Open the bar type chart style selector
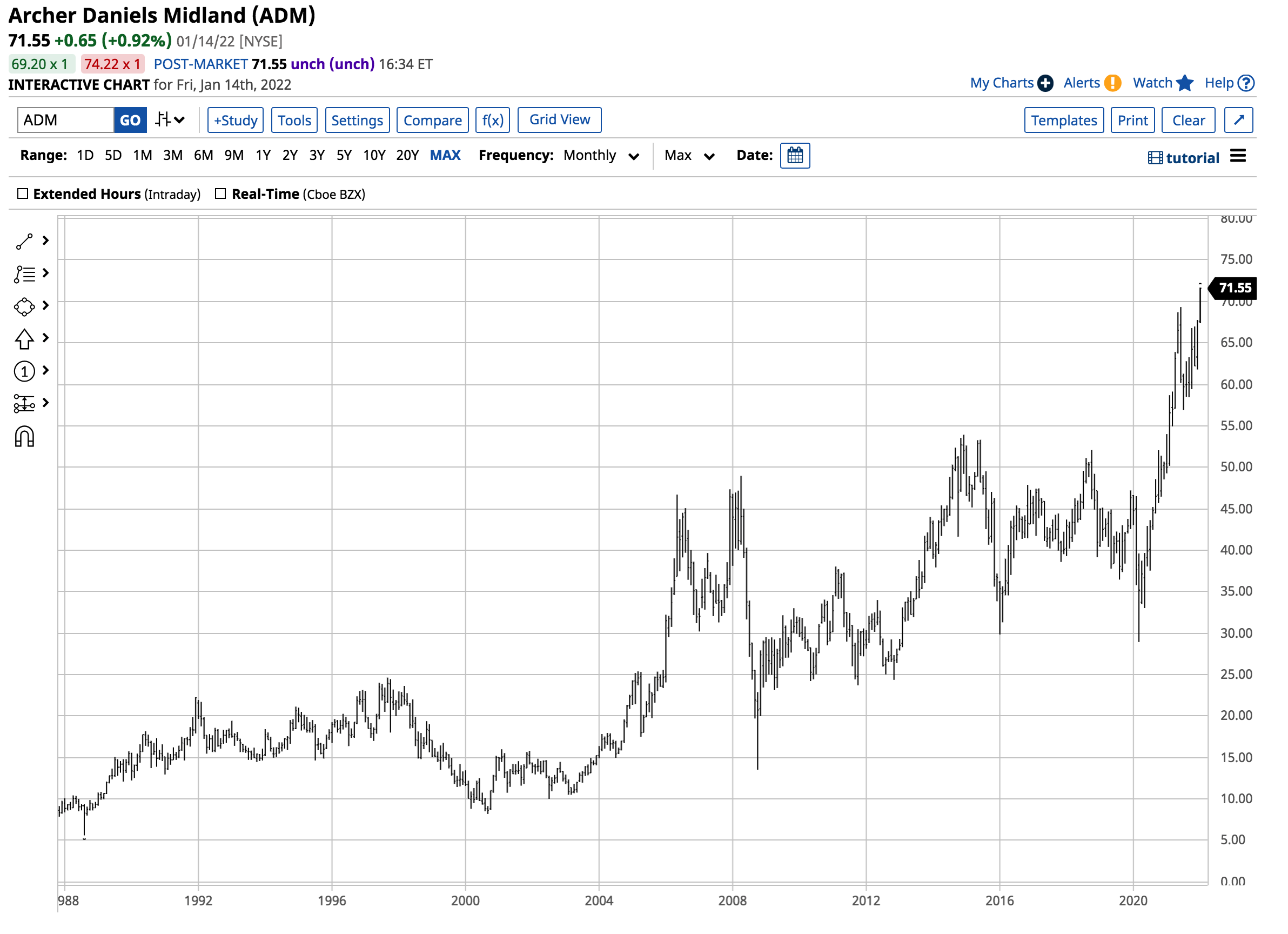 [x=170, y=121]
